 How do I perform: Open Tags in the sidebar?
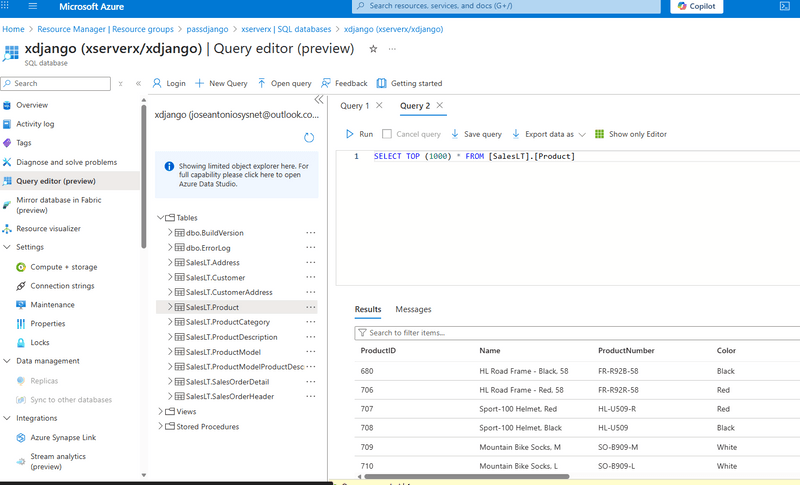(23, 143)
